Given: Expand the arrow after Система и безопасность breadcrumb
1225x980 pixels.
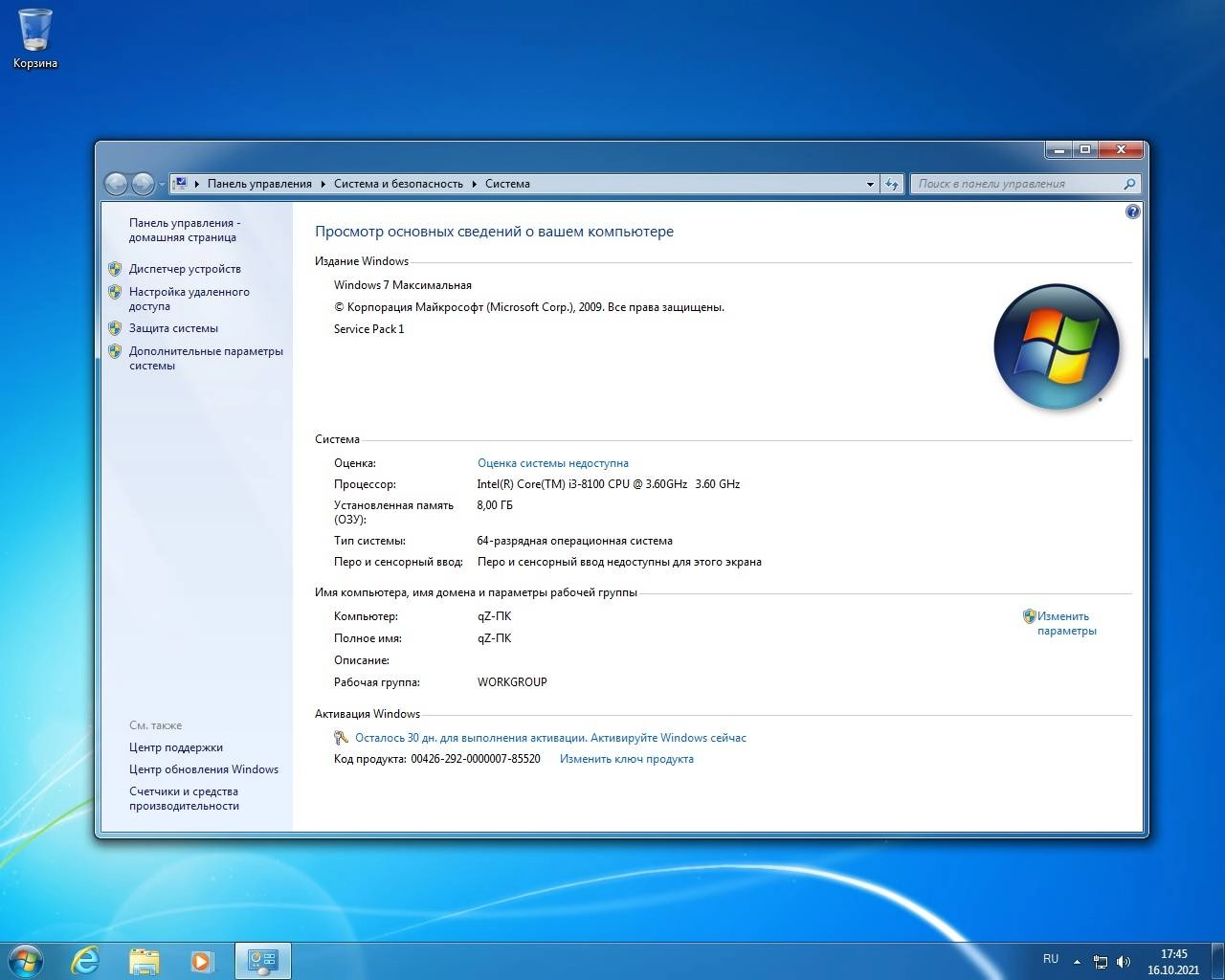Looking at the screenshot, I should pos(474,184).
